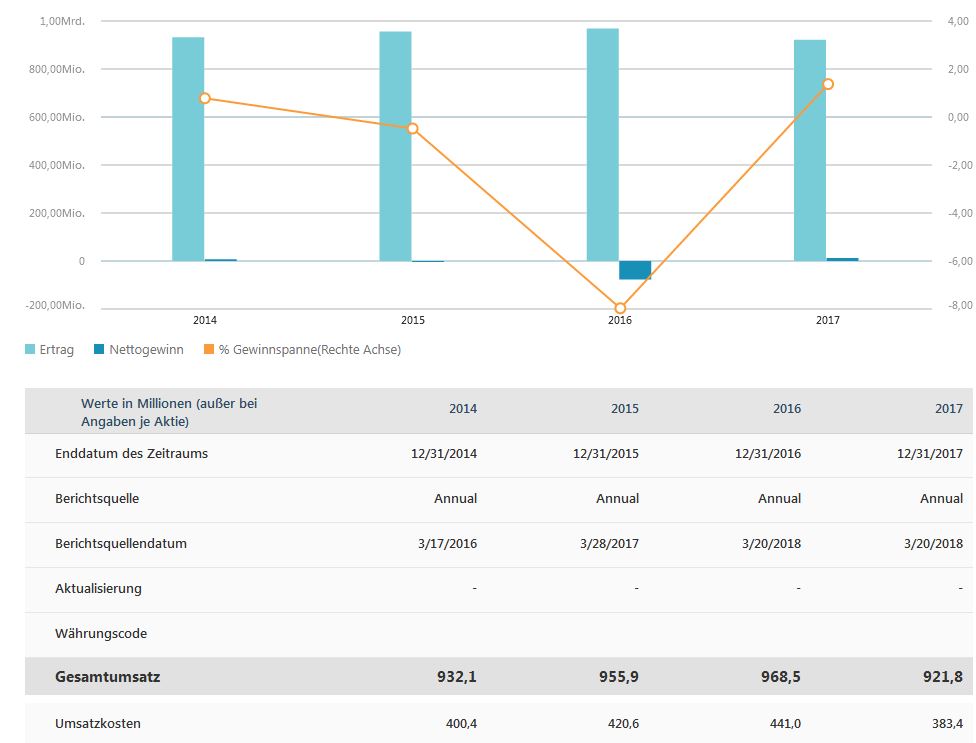Select the Enddatum des Zeitraums row label

(x=131, y=454)
